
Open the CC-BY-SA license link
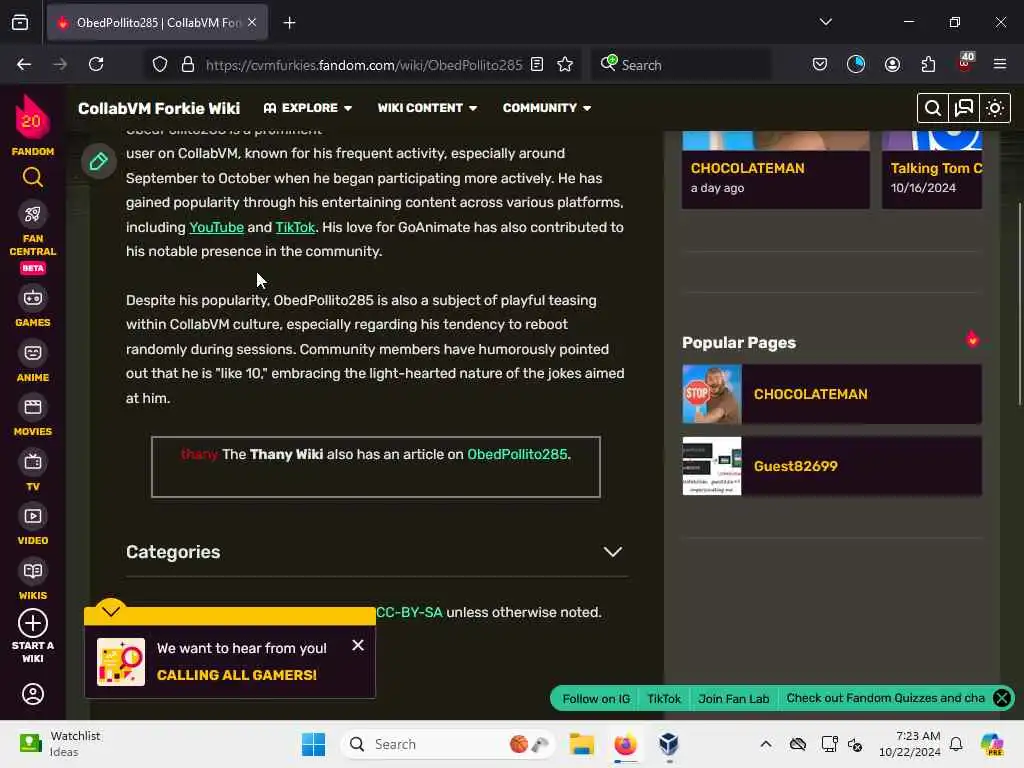(x=409, y=613)
